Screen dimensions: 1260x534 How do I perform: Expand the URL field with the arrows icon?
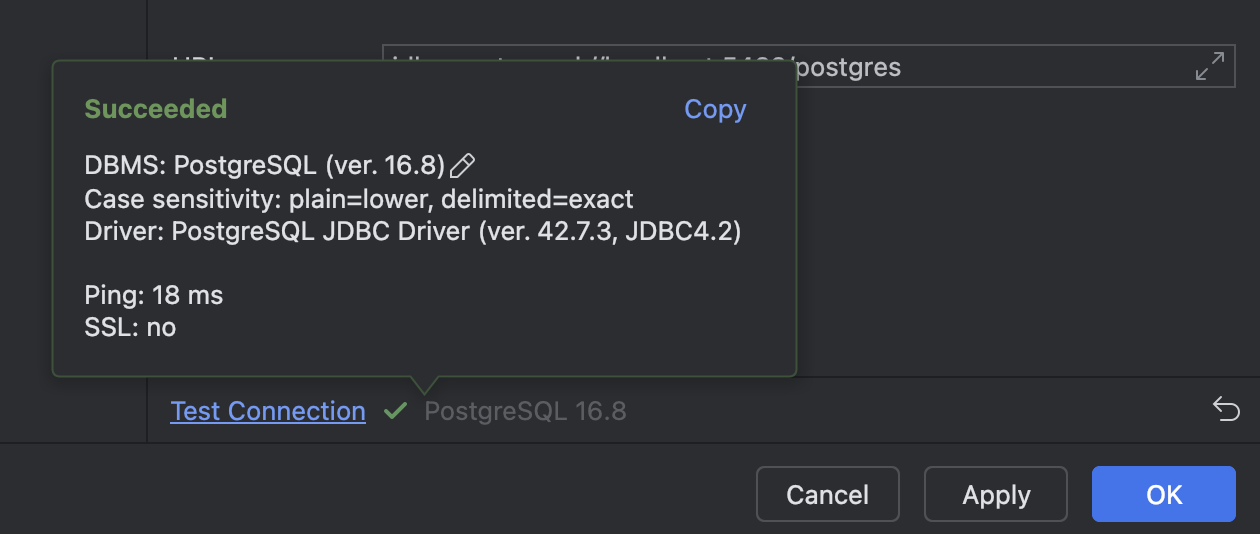[1210, 67]
